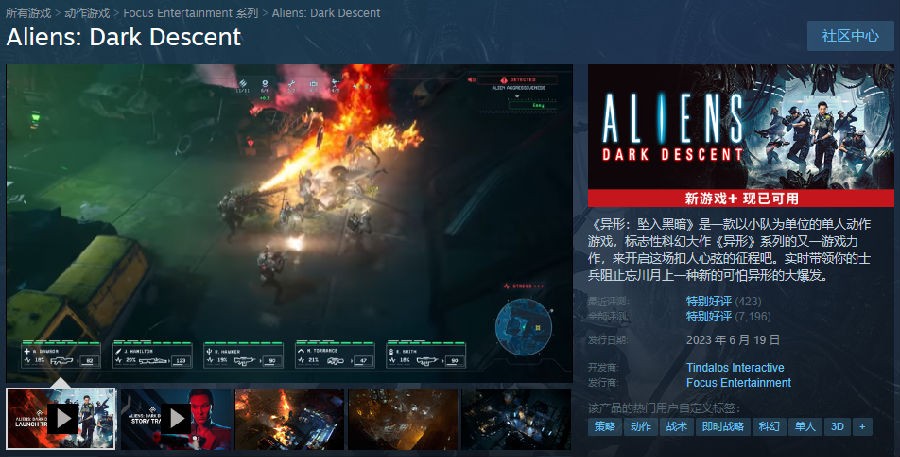Open Focus Entertainment 系列 breadcrumb link
The image size is (900, 457).
191,13
